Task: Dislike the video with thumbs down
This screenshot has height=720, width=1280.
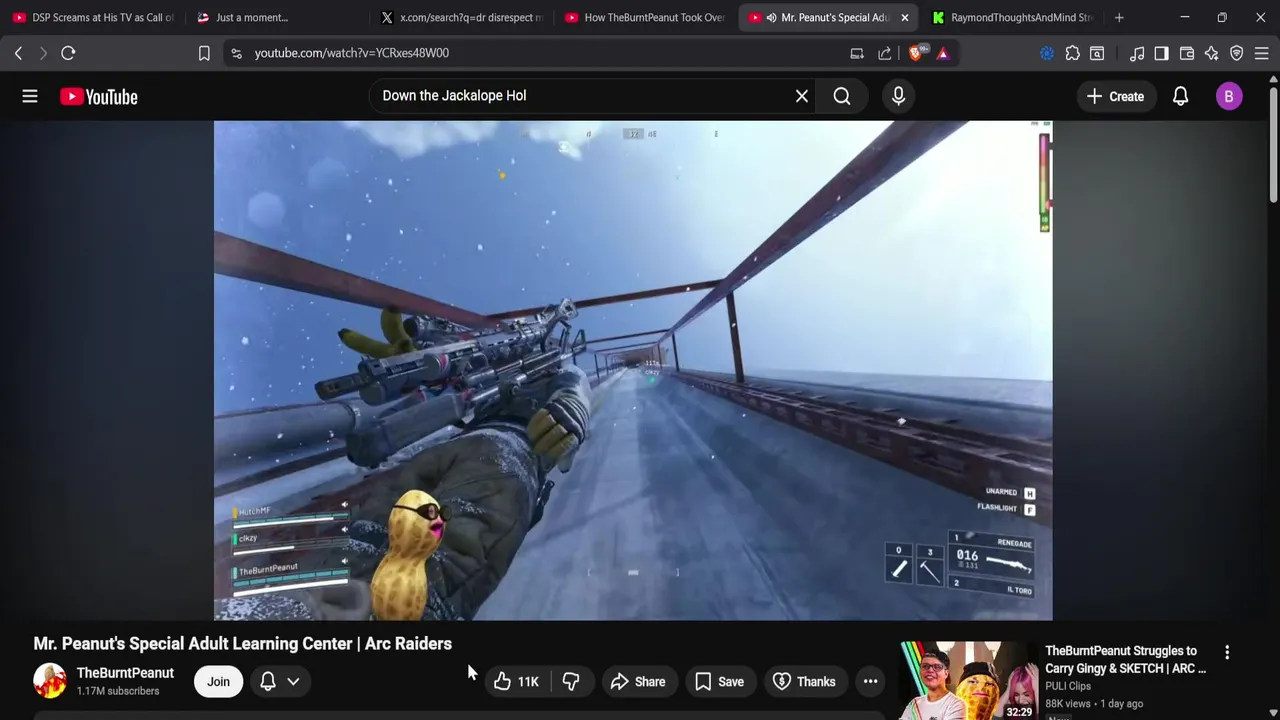Action: click(570, 682)
